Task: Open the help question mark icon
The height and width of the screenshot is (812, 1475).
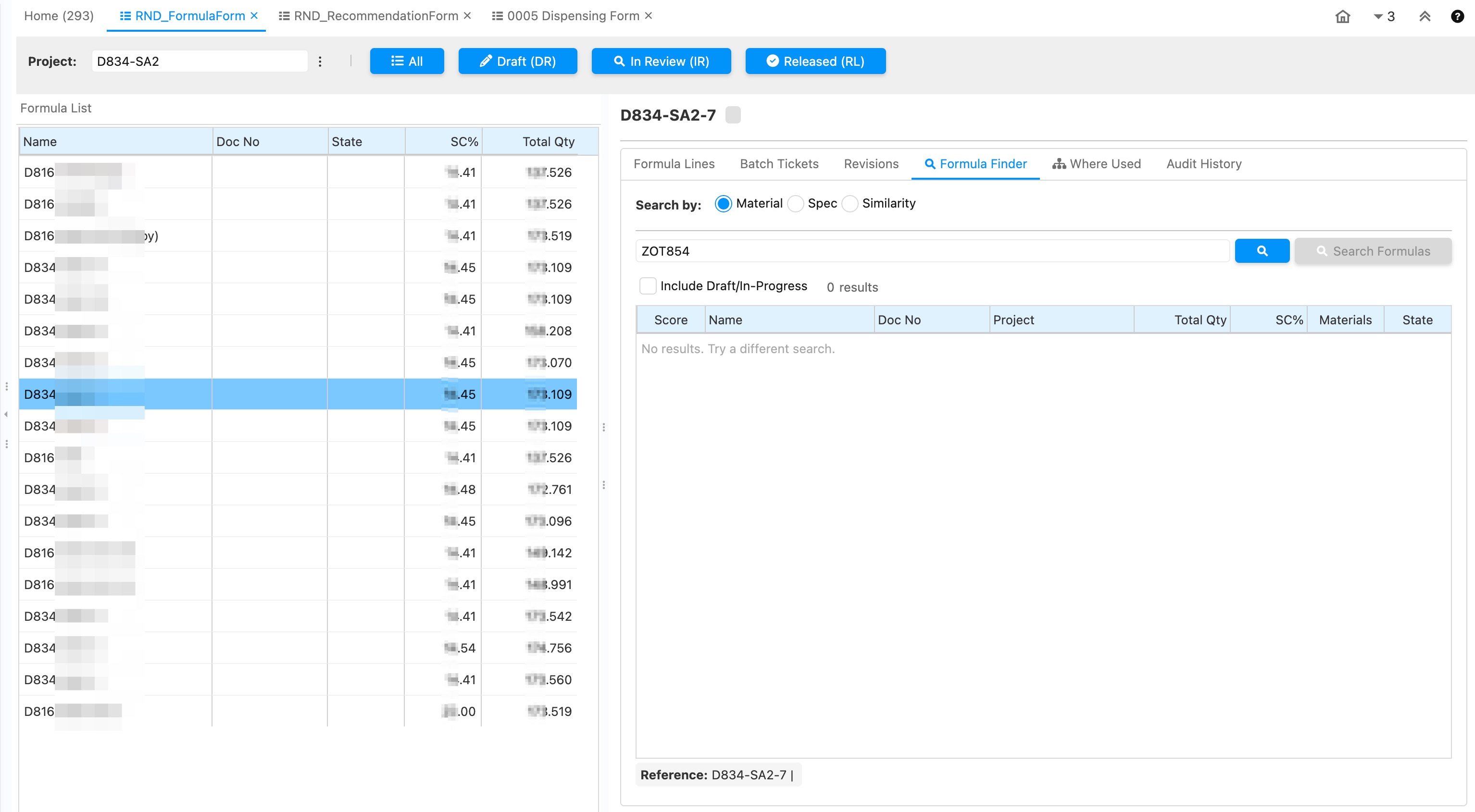Action: [x=1457, y=16]
